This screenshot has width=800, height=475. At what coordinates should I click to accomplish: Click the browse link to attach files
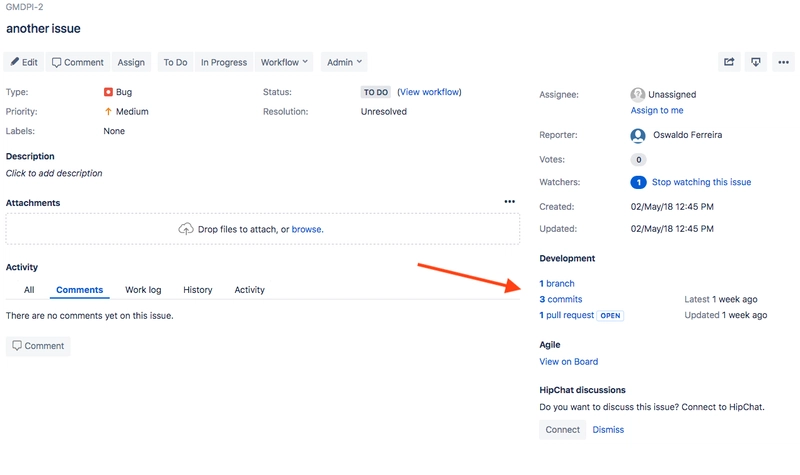pos(306,230)
